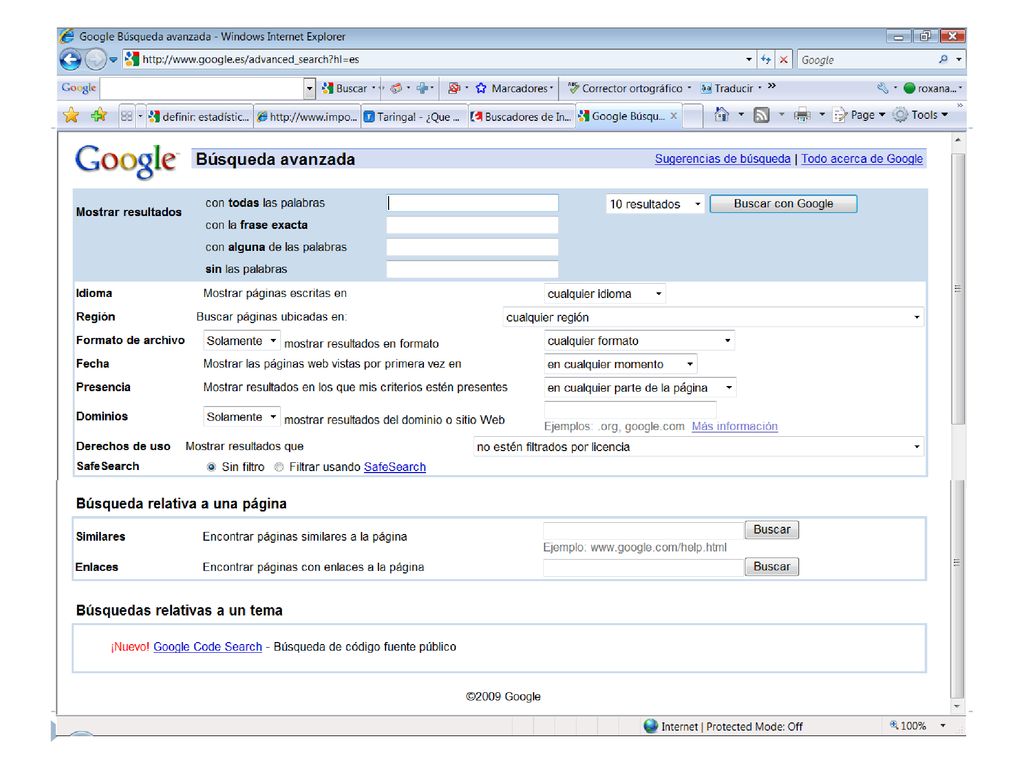1024x768 pixels.
Task: Open Más información link
Action: [x=735, y=426]
